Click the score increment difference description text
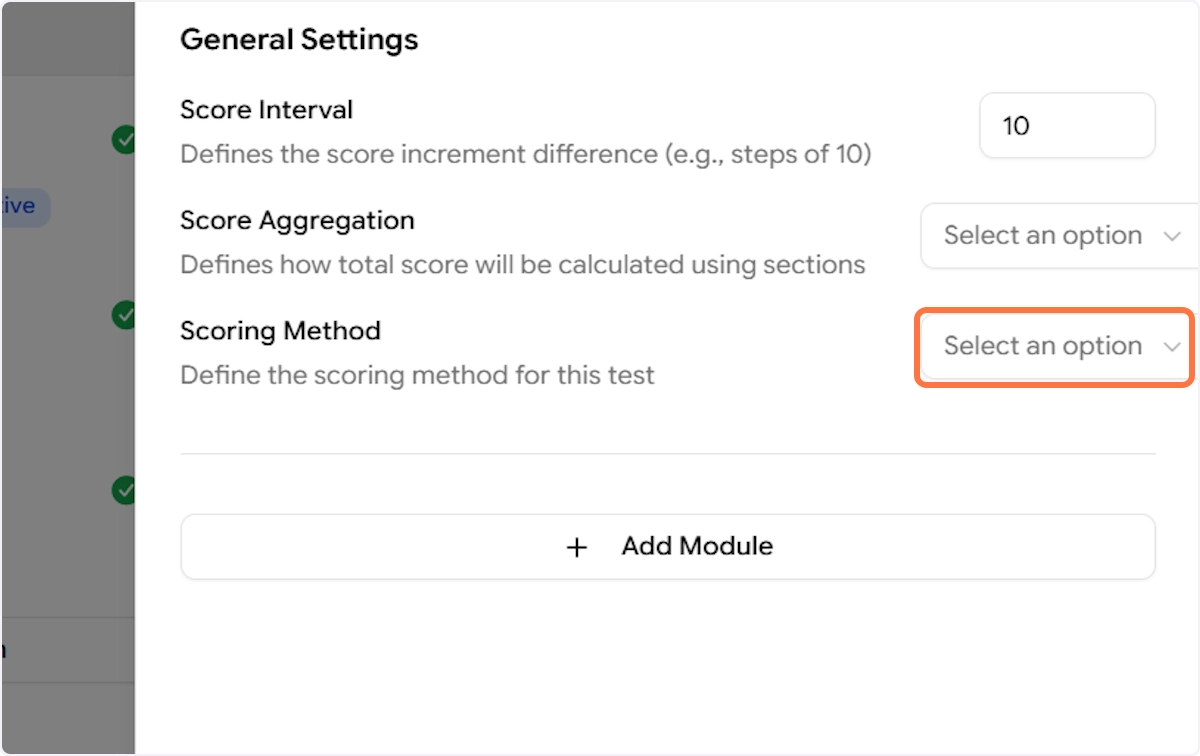 coord(525,155)
